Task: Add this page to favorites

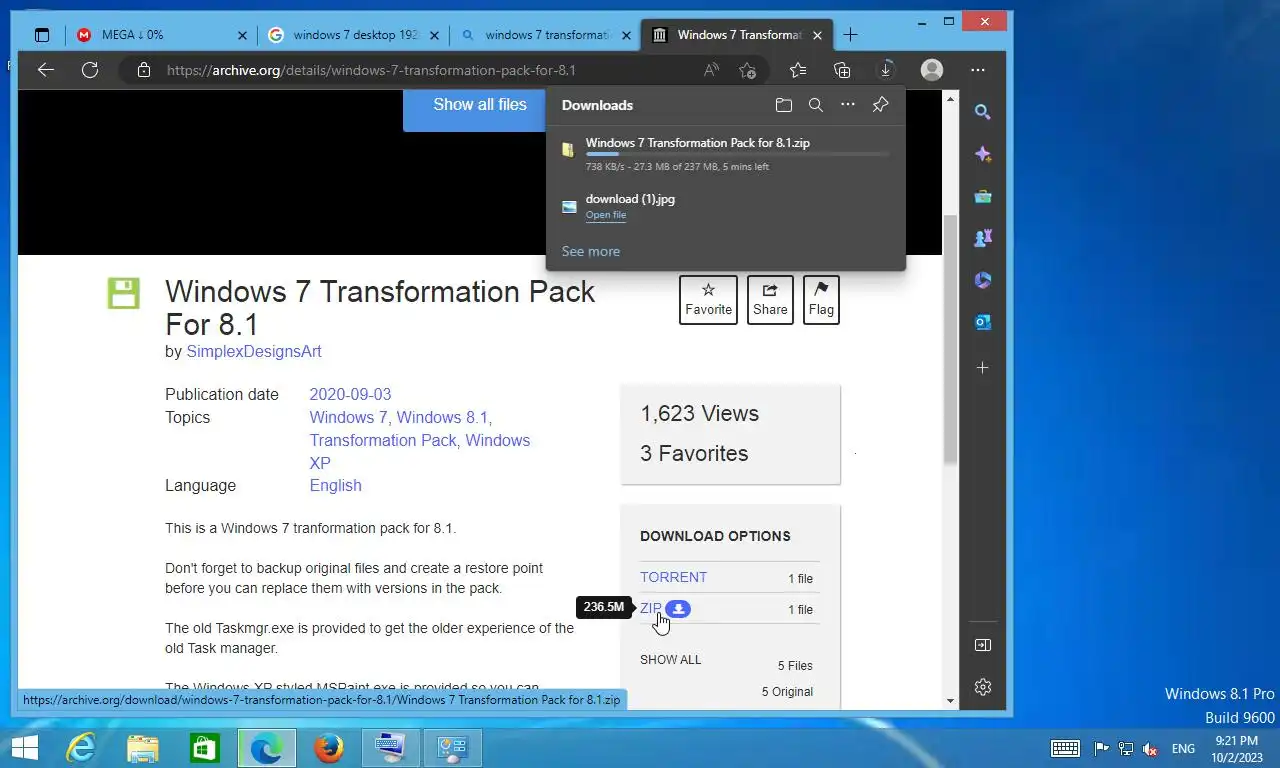Action: (x=747, y=70)
